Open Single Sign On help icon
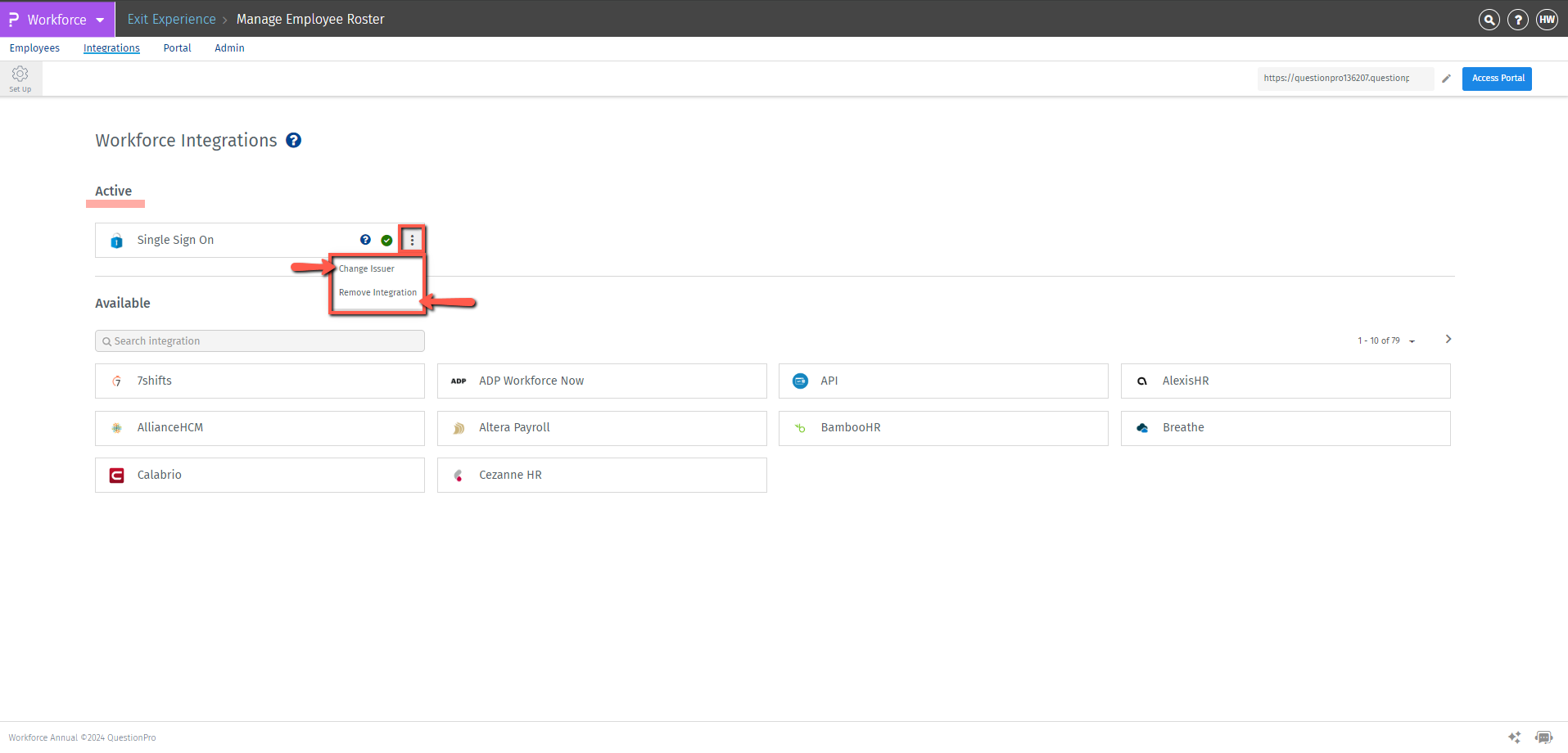Screen dimensions: 1568x753 point(365,240)
